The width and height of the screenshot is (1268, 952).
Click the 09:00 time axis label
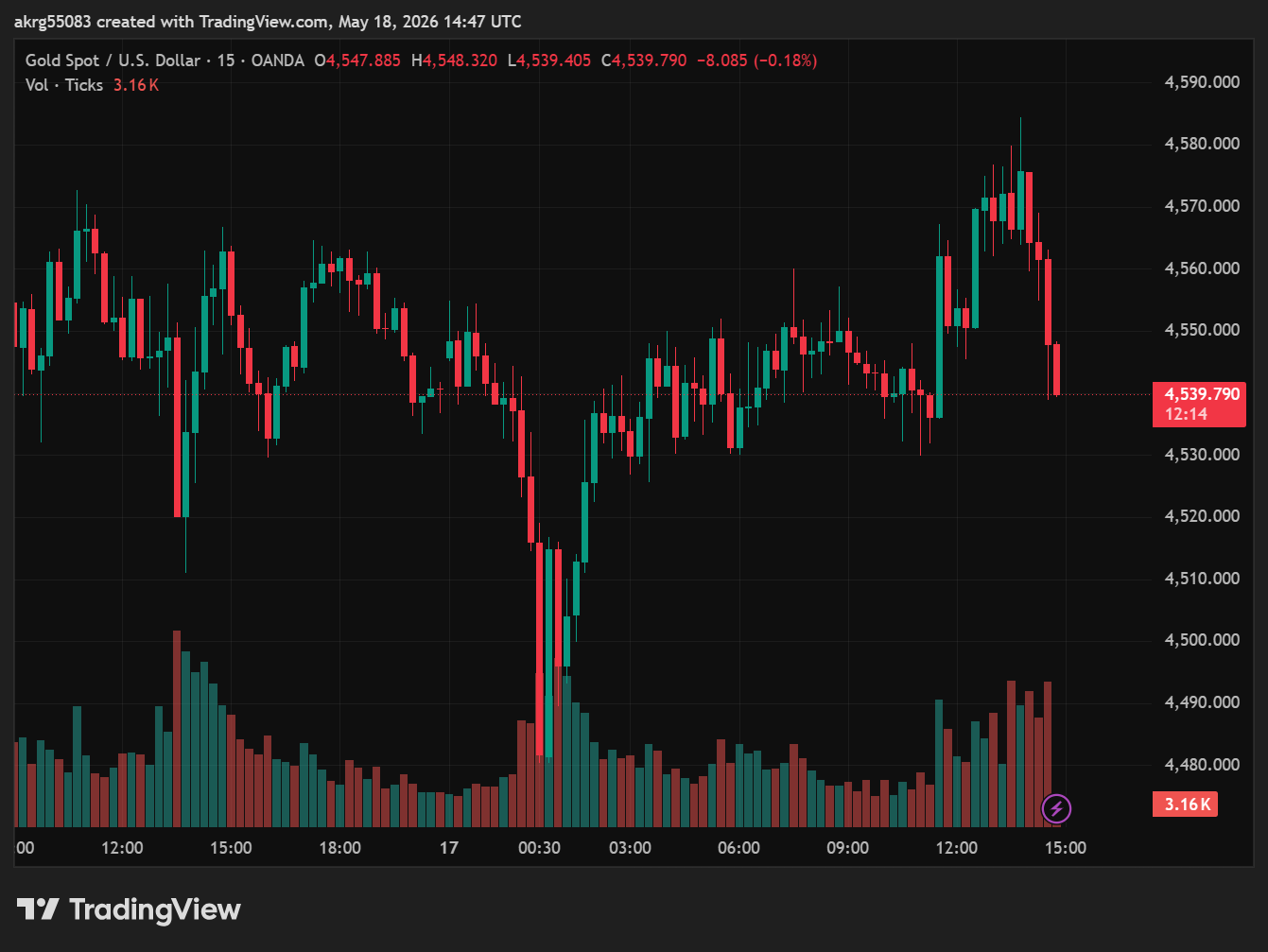point(847,848)
